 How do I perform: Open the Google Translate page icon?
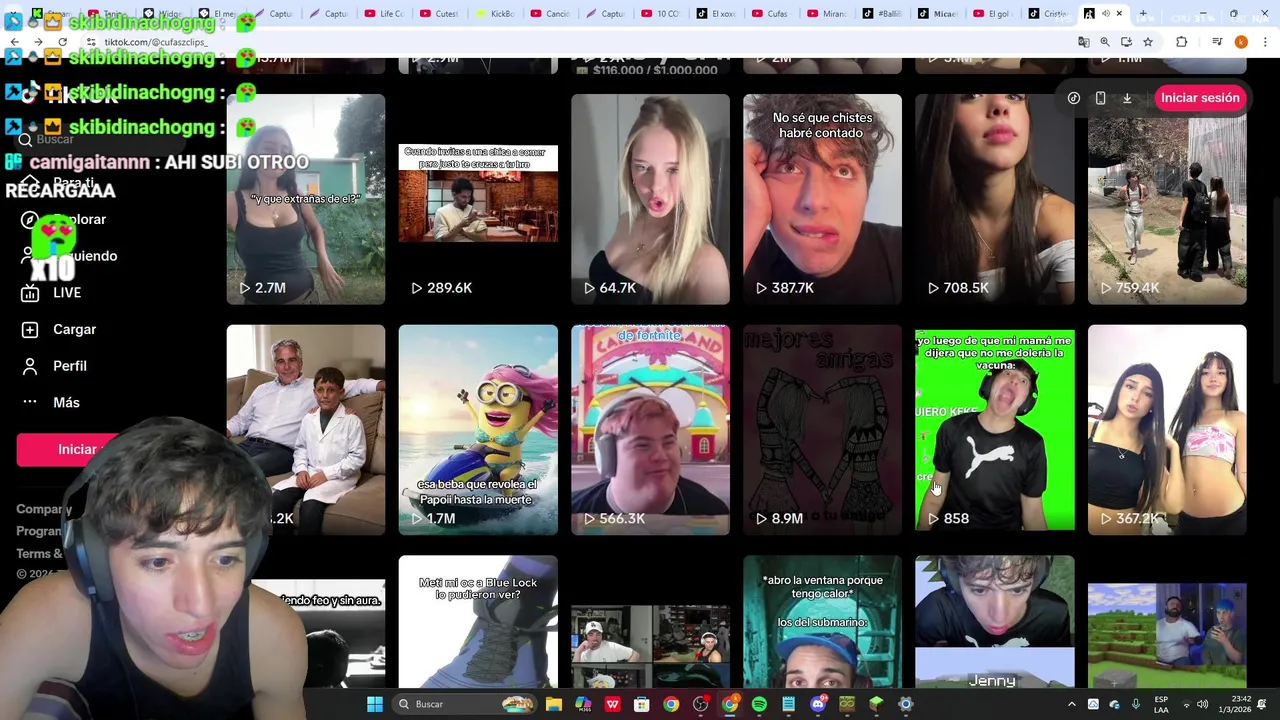[x=1083, y=42]
